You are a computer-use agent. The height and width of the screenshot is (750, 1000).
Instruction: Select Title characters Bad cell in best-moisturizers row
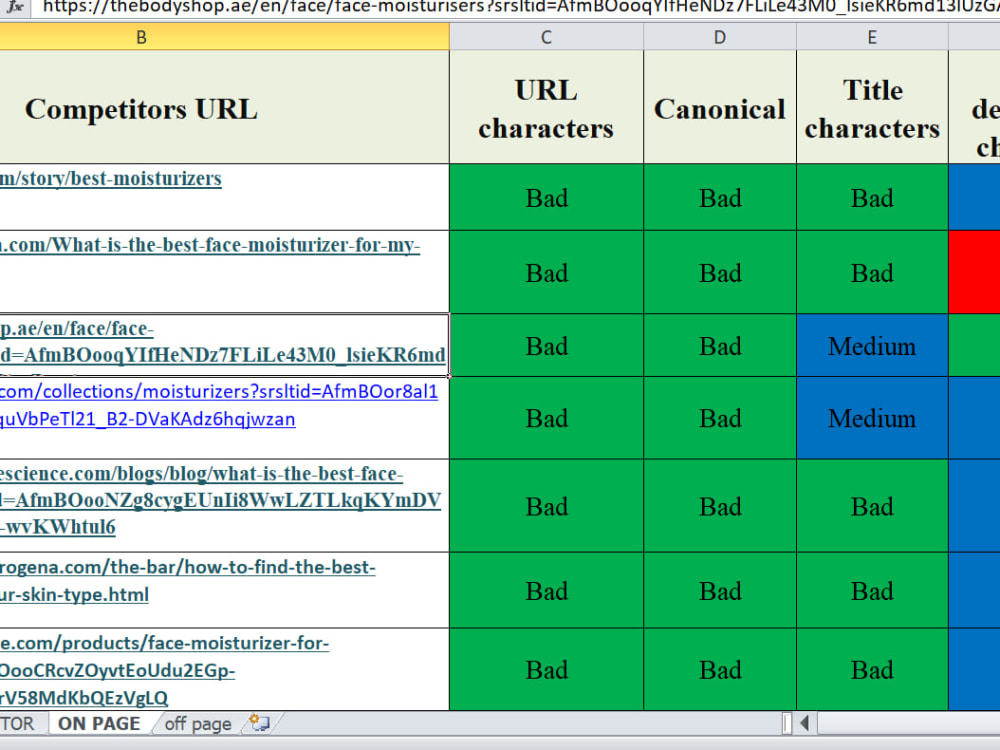pyautogui.click(x=872, y=197)
